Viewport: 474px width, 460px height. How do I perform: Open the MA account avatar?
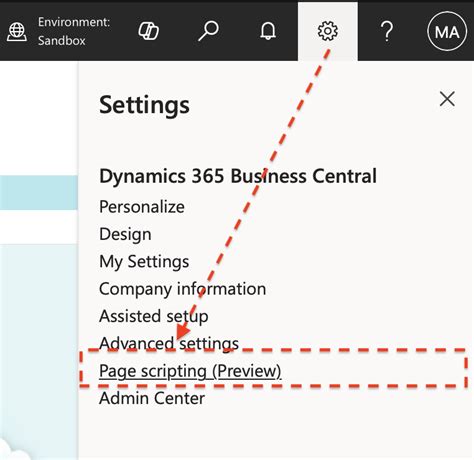point(447,31)
